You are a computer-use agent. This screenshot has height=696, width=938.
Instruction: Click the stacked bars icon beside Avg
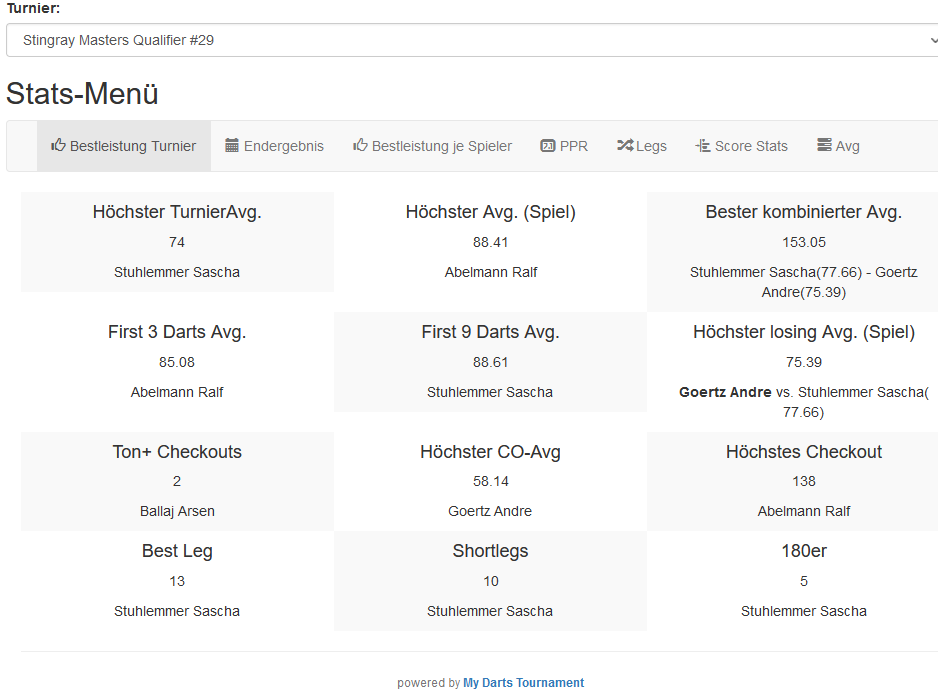tap(824, 146)
